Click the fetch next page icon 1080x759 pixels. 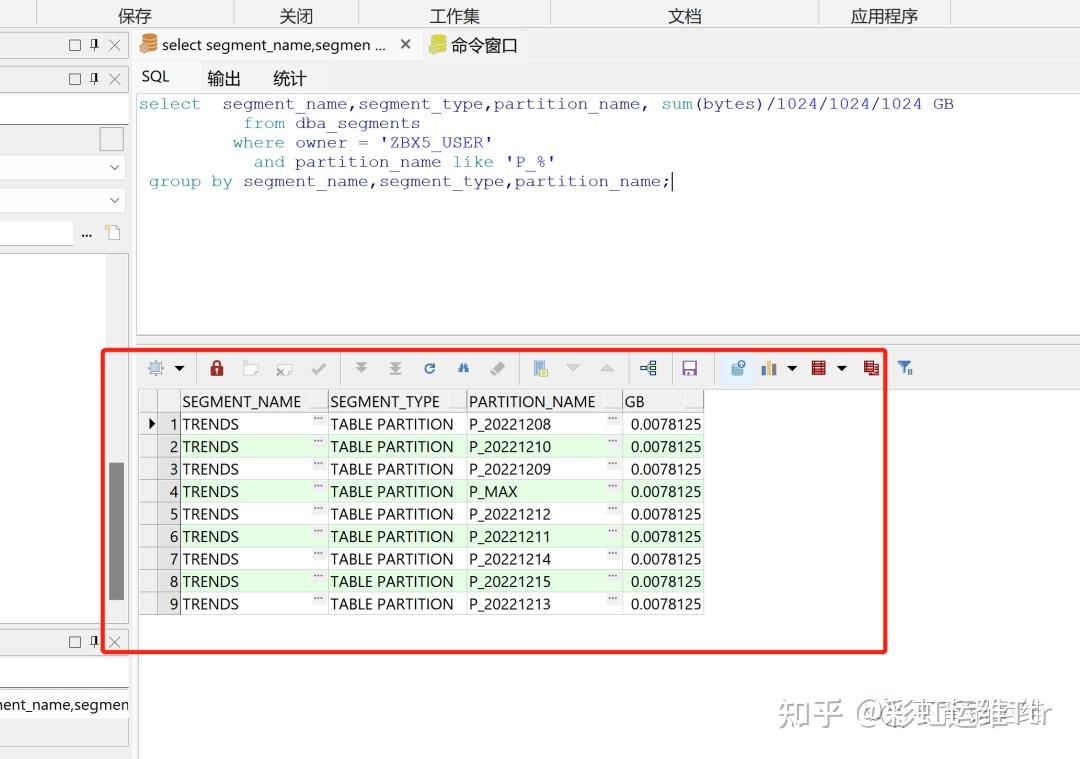point(361,368)
